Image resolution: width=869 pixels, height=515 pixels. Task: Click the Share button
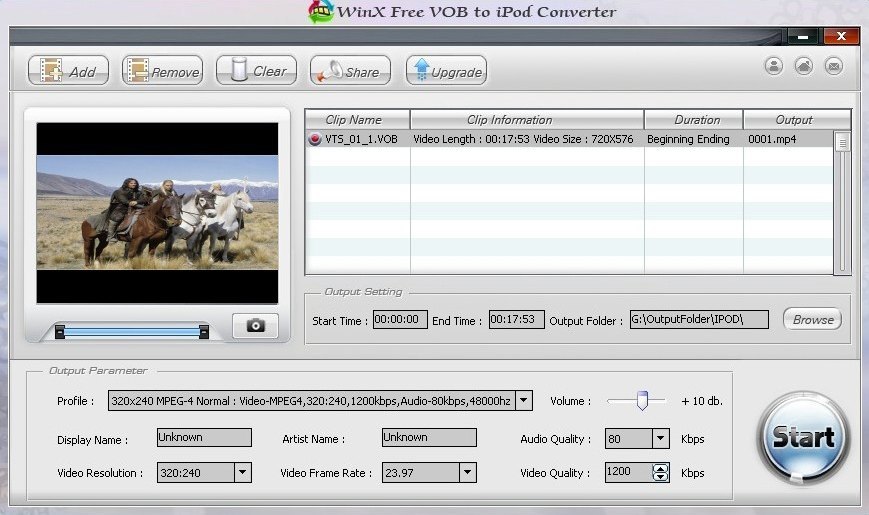350,71
